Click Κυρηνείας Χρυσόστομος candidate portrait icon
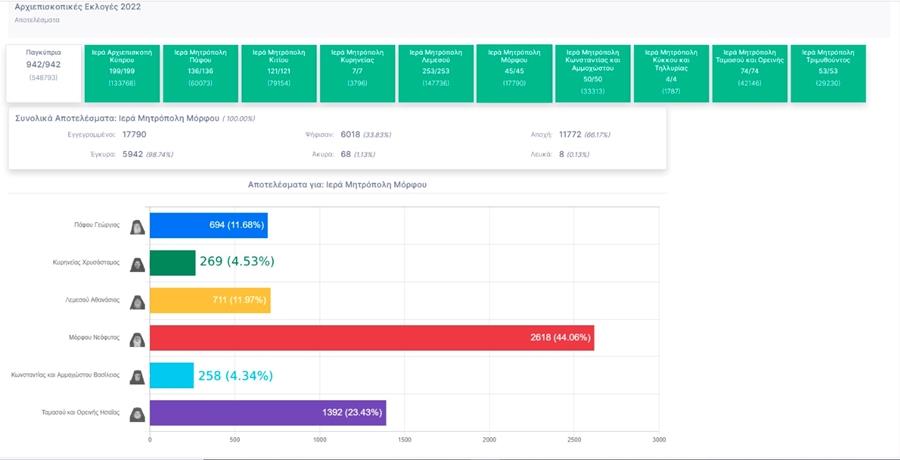Screen dimensions: 900x460 pyautogui.click(x=137, y=264)
